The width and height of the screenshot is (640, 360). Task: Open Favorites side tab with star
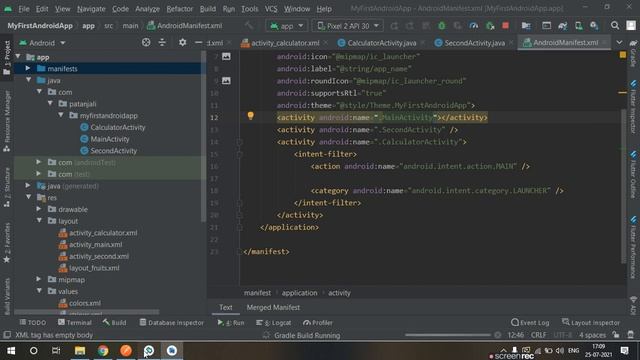pyautogui.click(x=7, y=243)
